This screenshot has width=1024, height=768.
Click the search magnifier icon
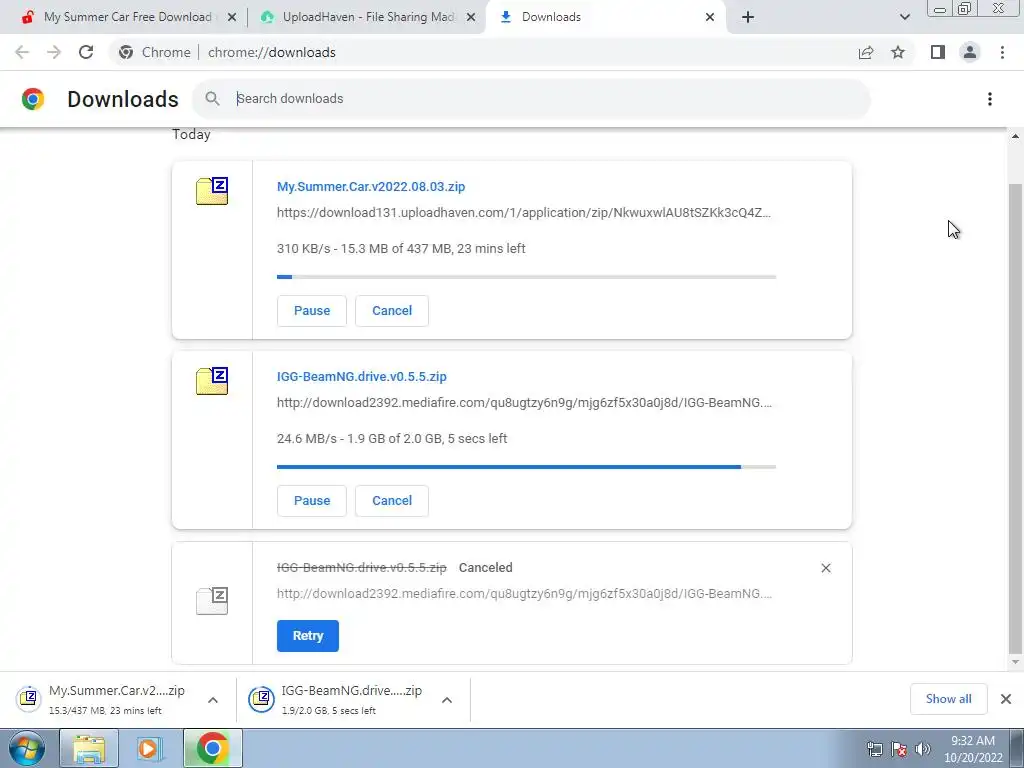coord(212,99)
